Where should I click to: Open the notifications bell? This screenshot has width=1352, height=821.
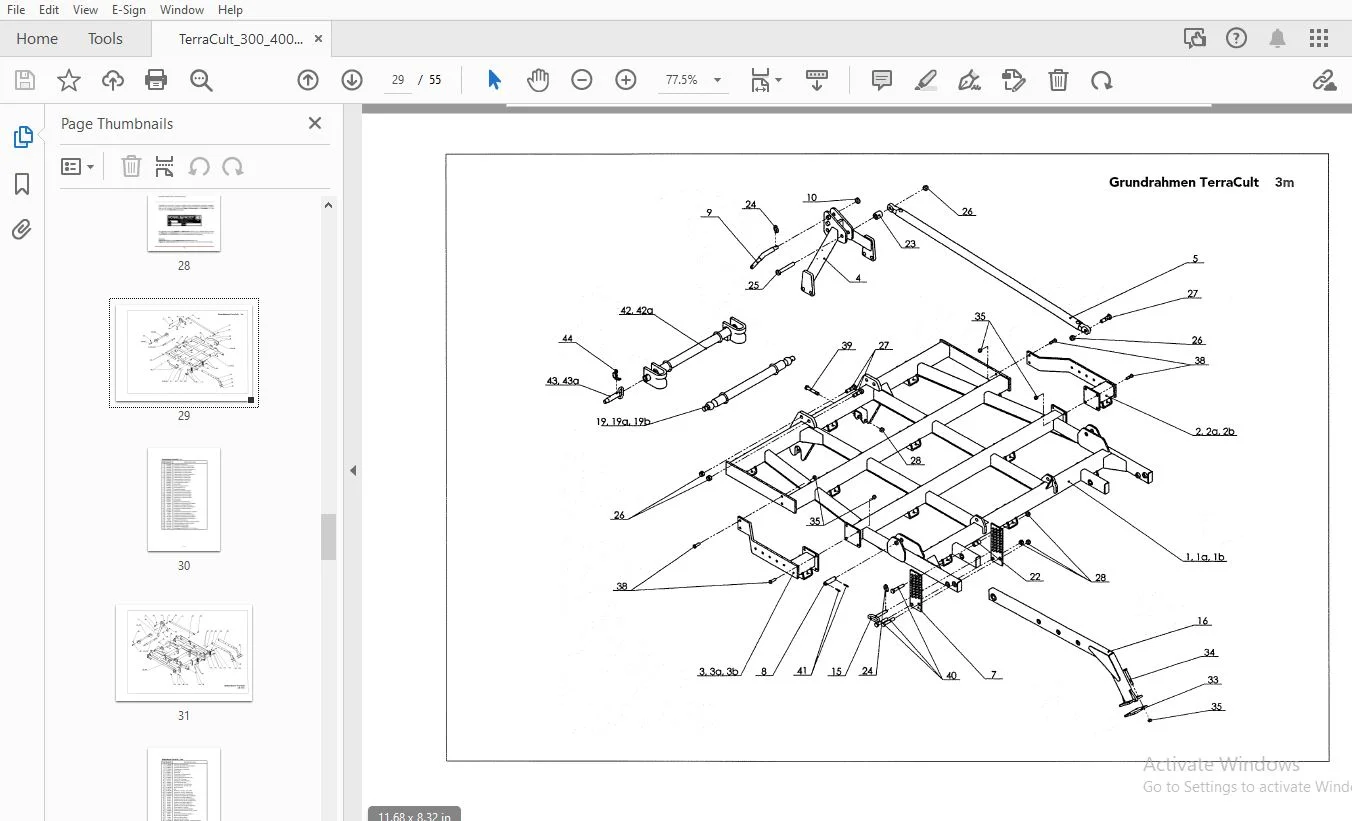click(x=1277, y=39)
